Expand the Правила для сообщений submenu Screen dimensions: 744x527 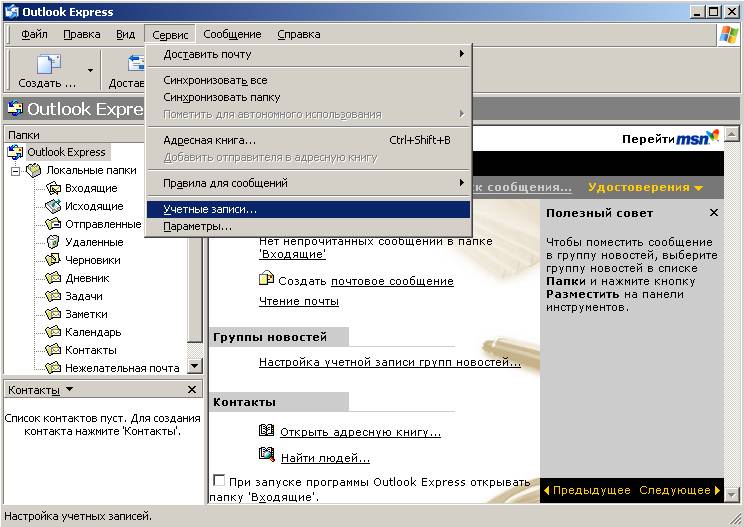tap(308, 183)
